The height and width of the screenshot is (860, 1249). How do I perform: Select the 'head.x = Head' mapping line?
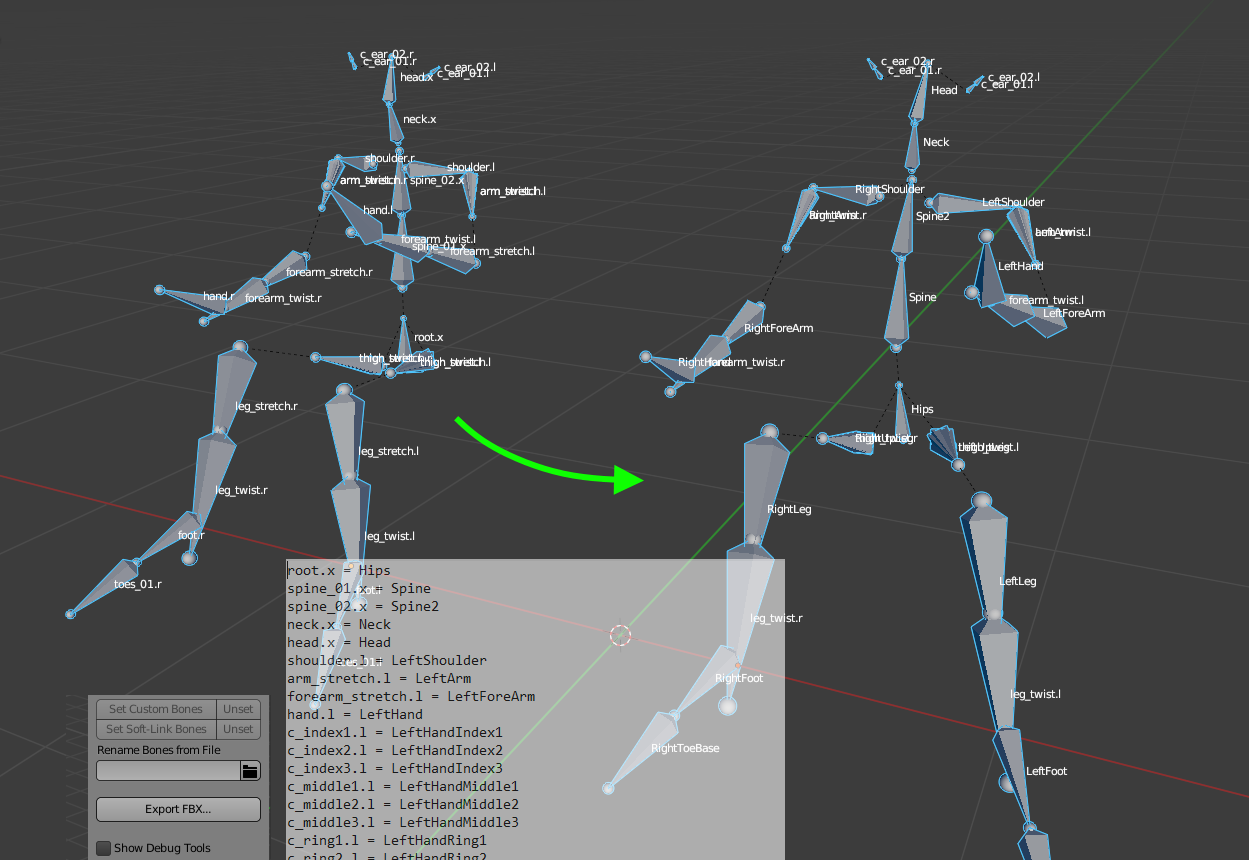pos(339,642)
